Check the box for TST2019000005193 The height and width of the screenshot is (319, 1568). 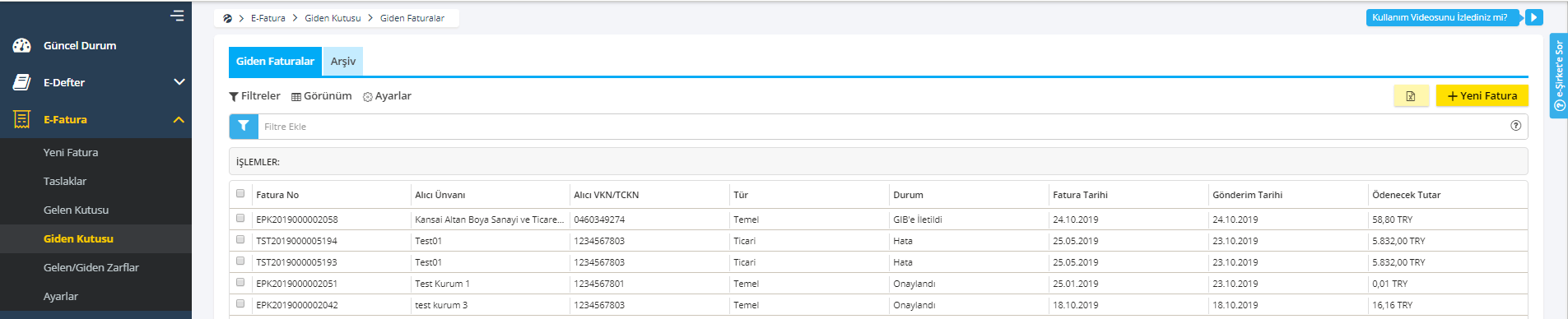[240, 261]
